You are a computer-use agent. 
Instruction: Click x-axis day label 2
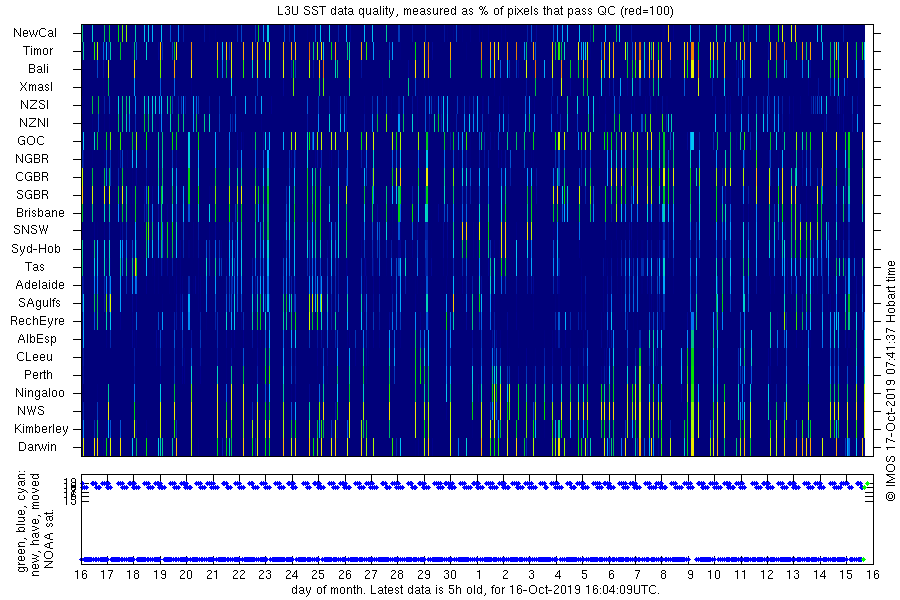click(505, 575)
